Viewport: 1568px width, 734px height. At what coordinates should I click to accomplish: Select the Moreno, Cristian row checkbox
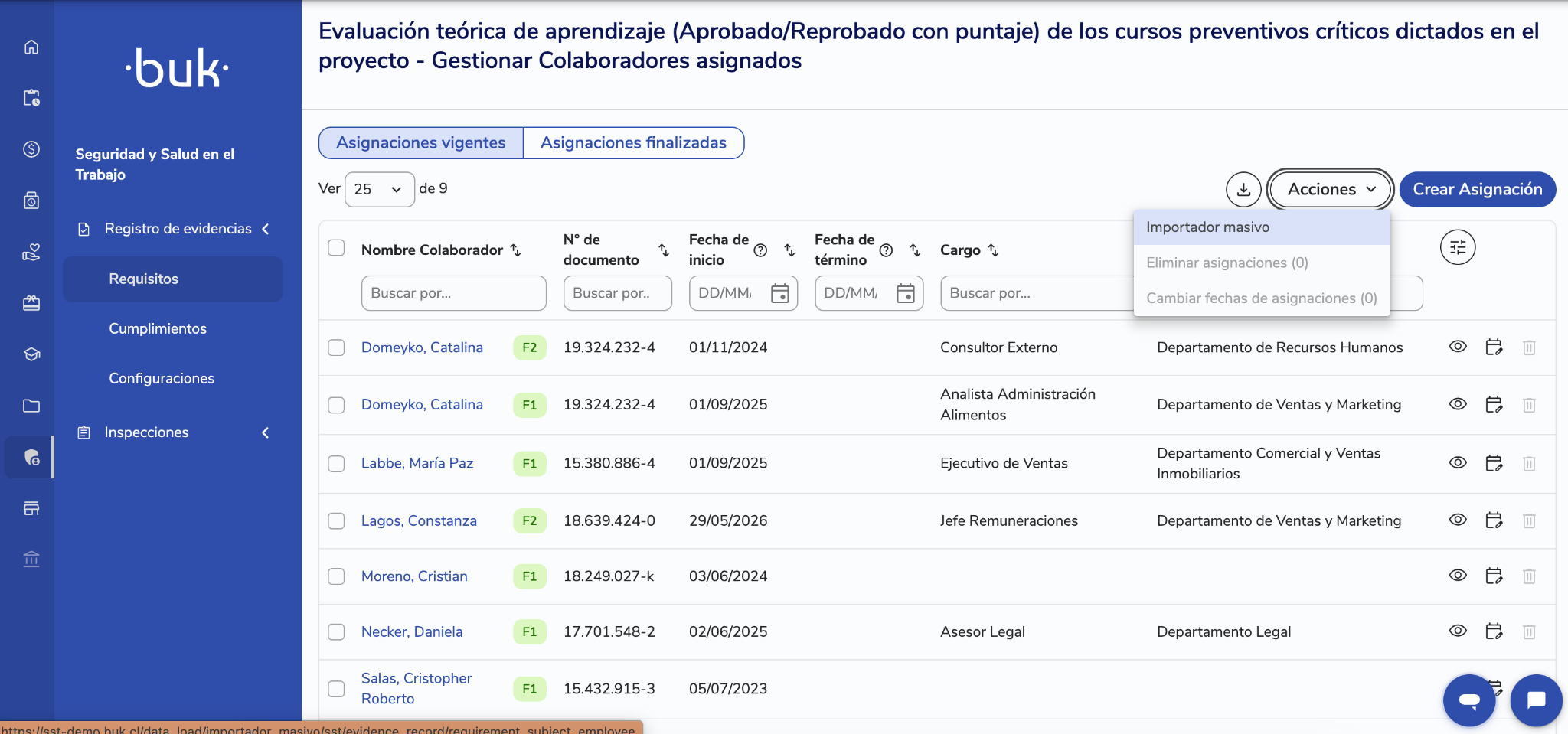(336, 576)
